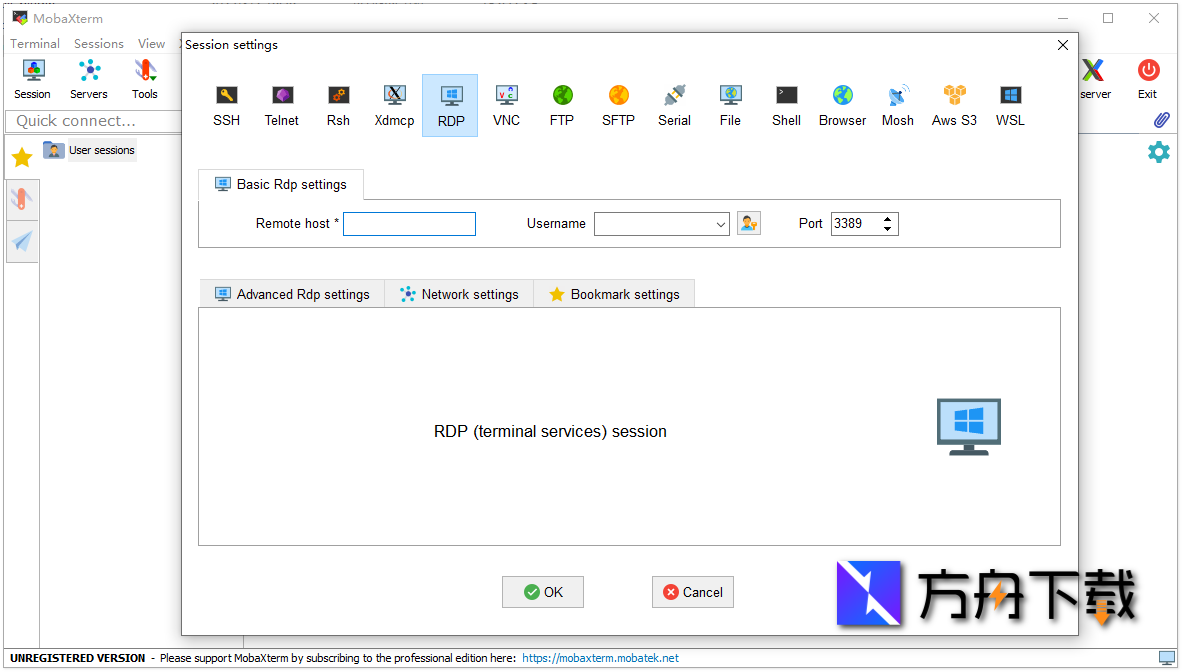Open the Bookmark settings tab
1182x672 pixels.
614,293
